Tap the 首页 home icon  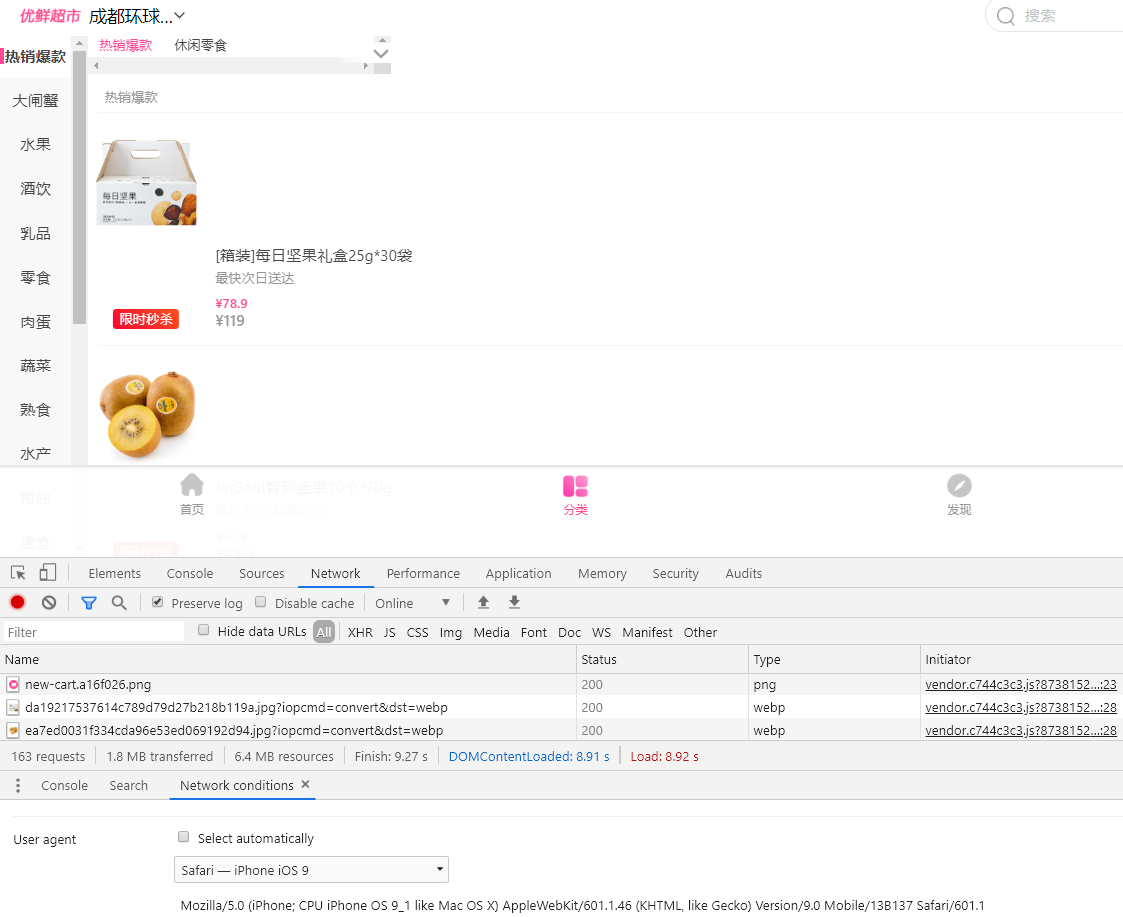coord(191,485)
